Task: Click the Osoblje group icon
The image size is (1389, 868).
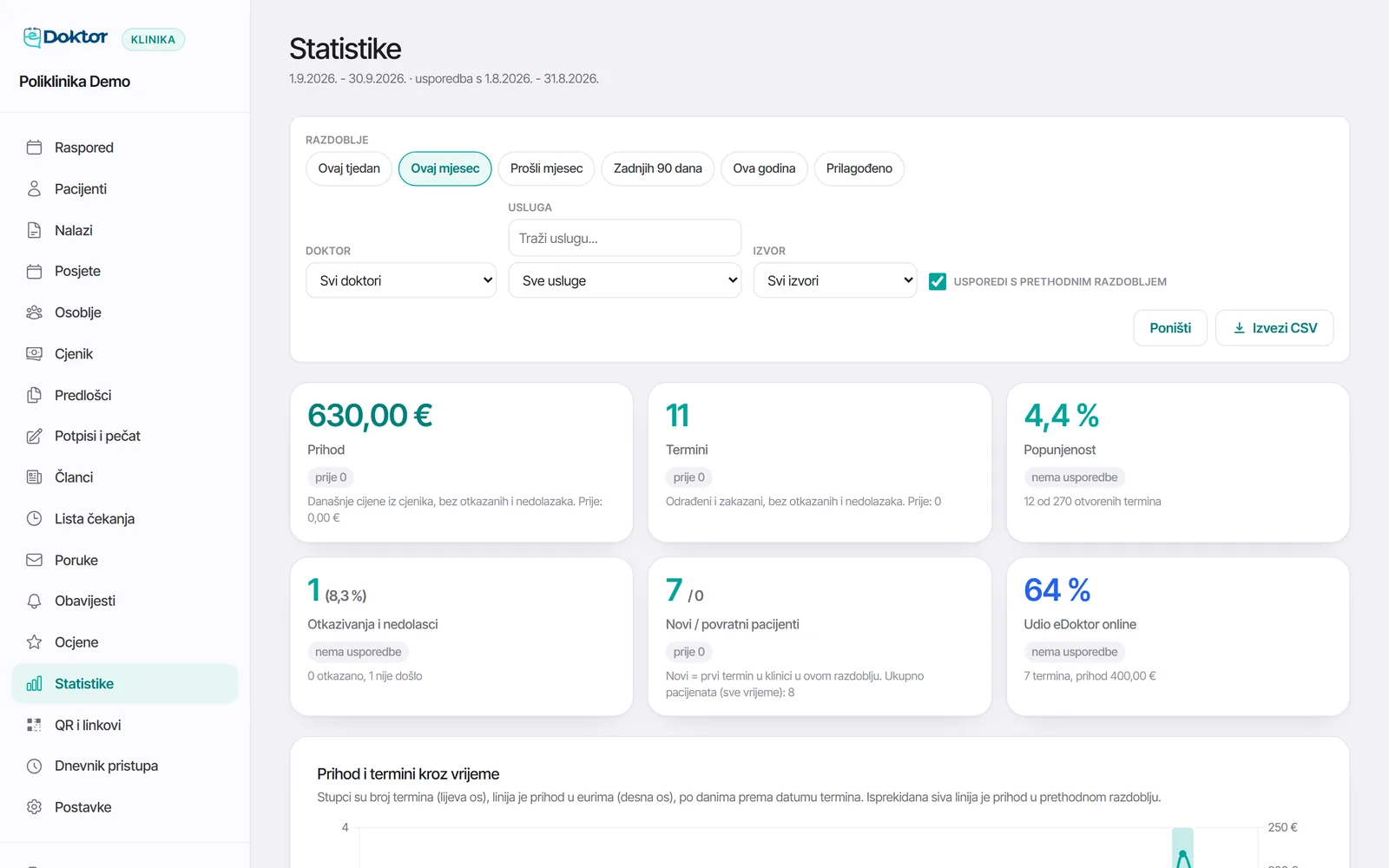Action: coord(34,312)
